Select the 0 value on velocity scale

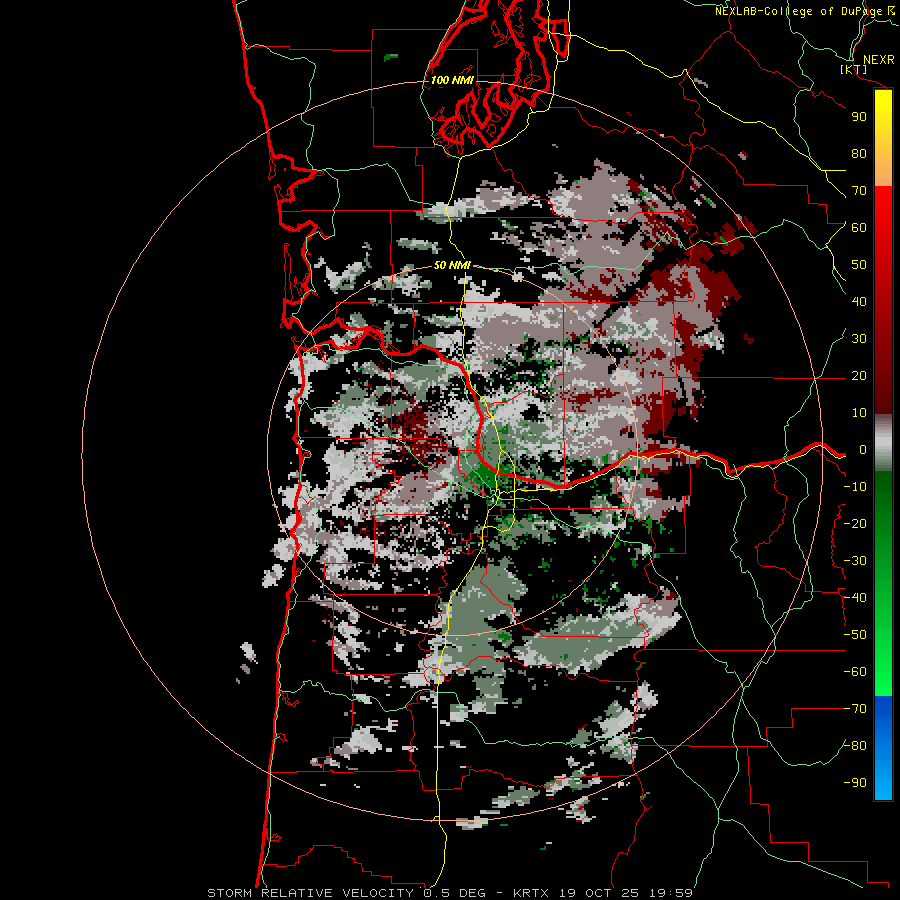(862, 450)
